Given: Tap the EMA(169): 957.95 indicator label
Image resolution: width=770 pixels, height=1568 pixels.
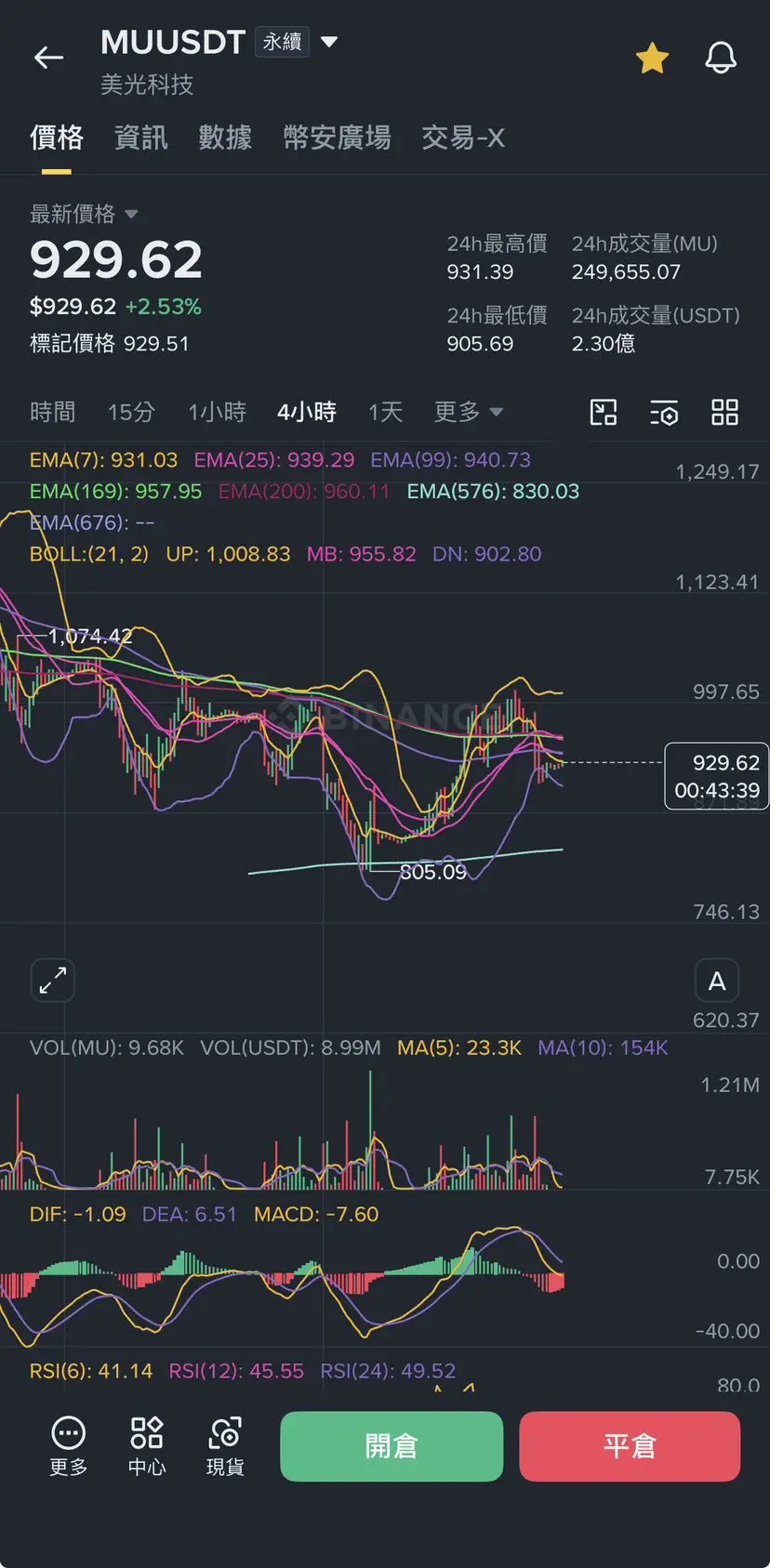Looking at the screenshot, I should 115,491.
